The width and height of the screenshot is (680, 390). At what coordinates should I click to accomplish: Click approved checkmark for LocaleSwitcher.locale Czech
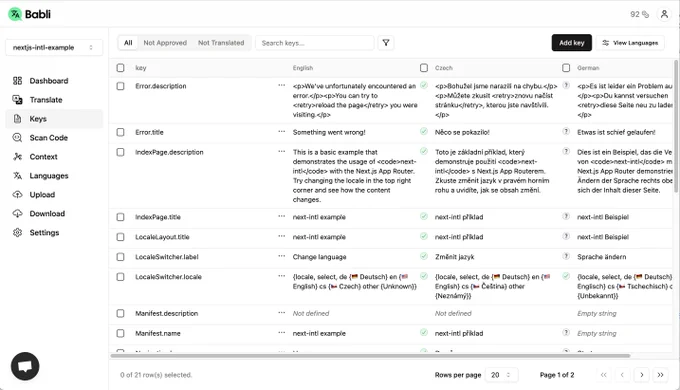coord(566,276)
